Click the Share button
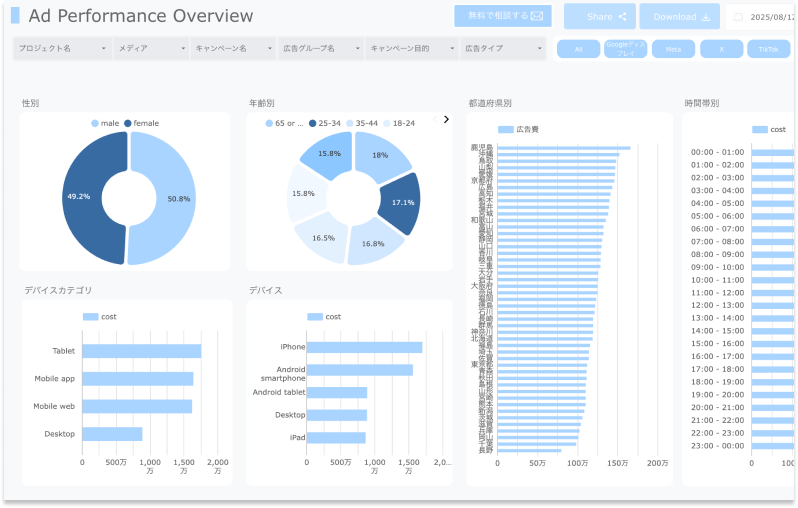This screenshot has width=798, height=508. (600, 17)
